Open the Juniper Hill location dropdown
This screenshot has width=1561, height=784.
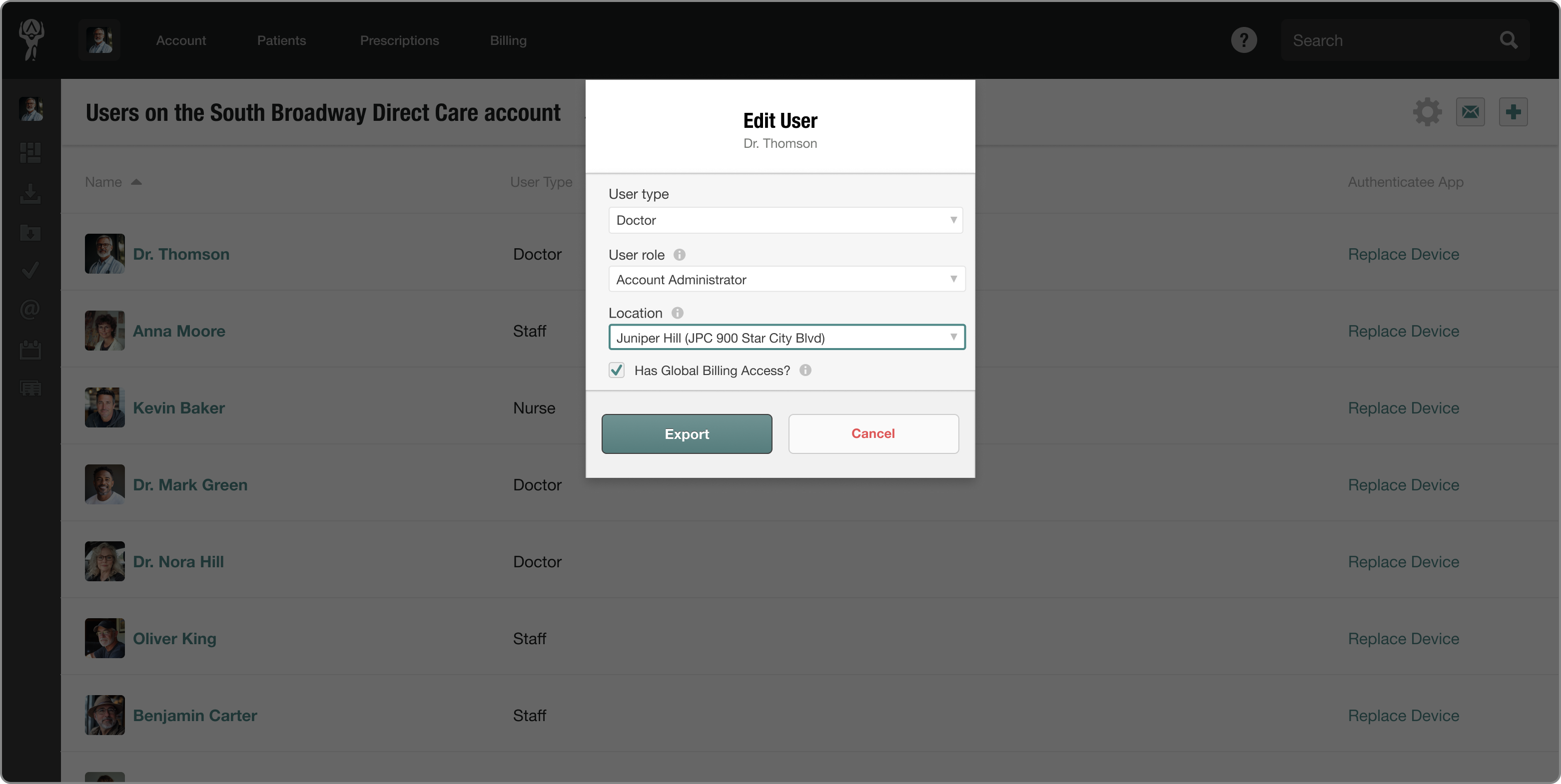click(786, 337)
